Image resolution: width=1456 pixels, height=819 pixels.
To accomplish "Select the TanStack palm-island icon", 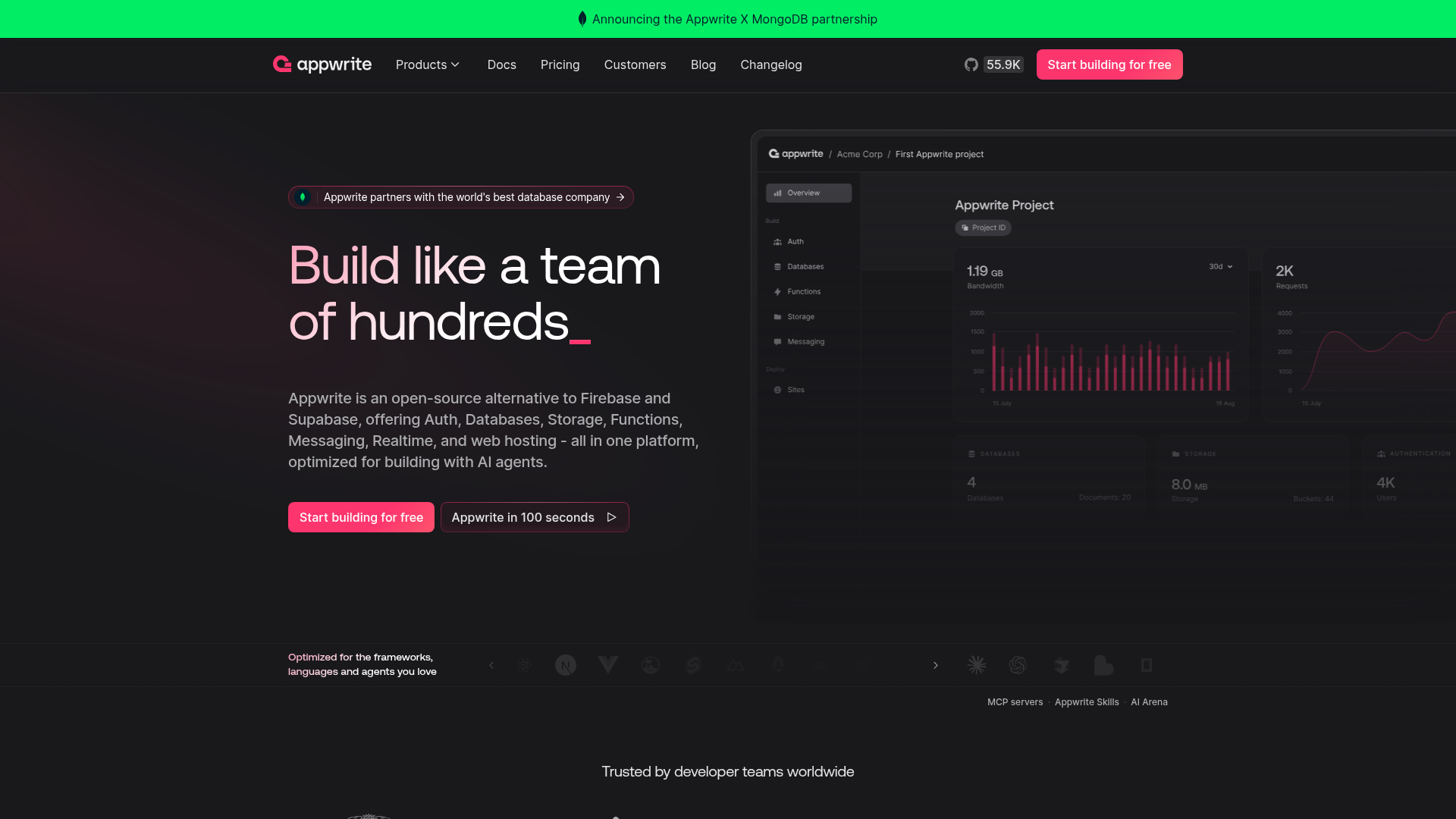I will point(650,665).
